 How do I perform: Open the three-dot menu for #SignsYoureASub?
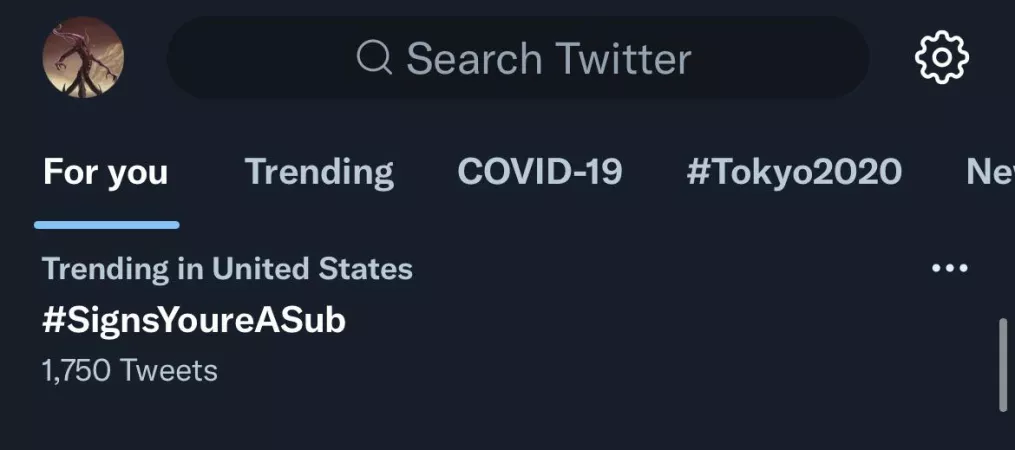click(x=949, y=268)
